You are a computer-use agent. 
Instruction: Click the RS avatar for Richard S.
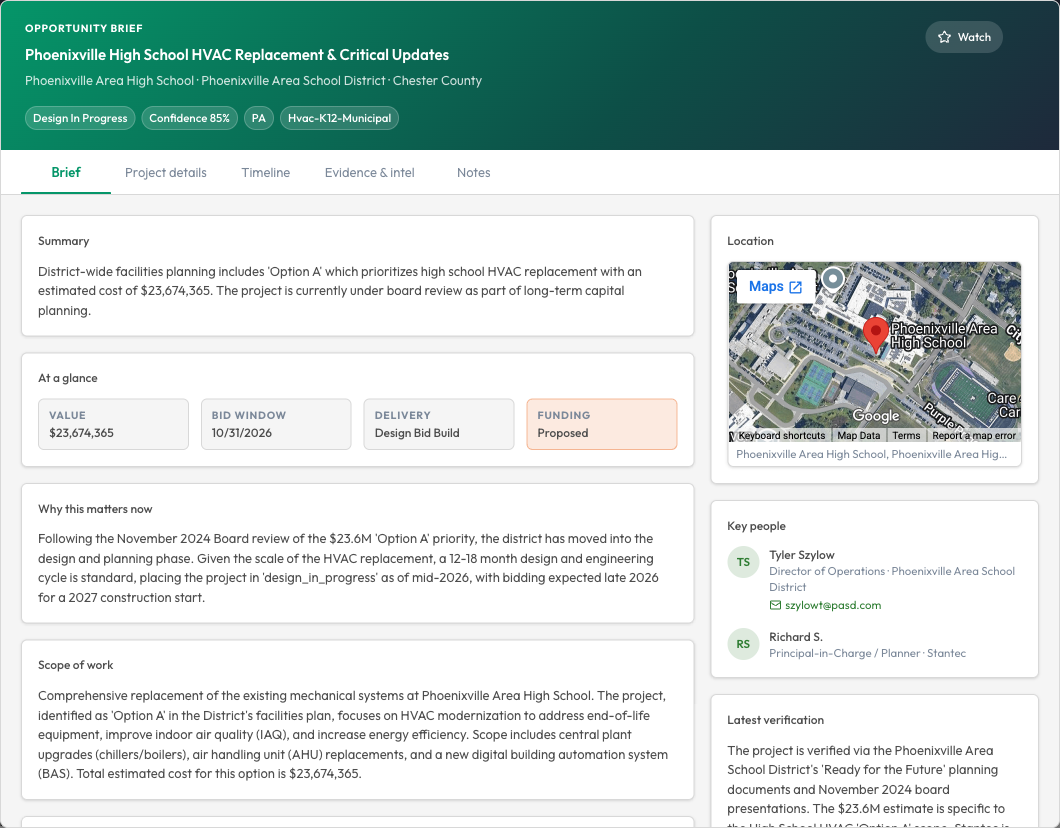743,644
